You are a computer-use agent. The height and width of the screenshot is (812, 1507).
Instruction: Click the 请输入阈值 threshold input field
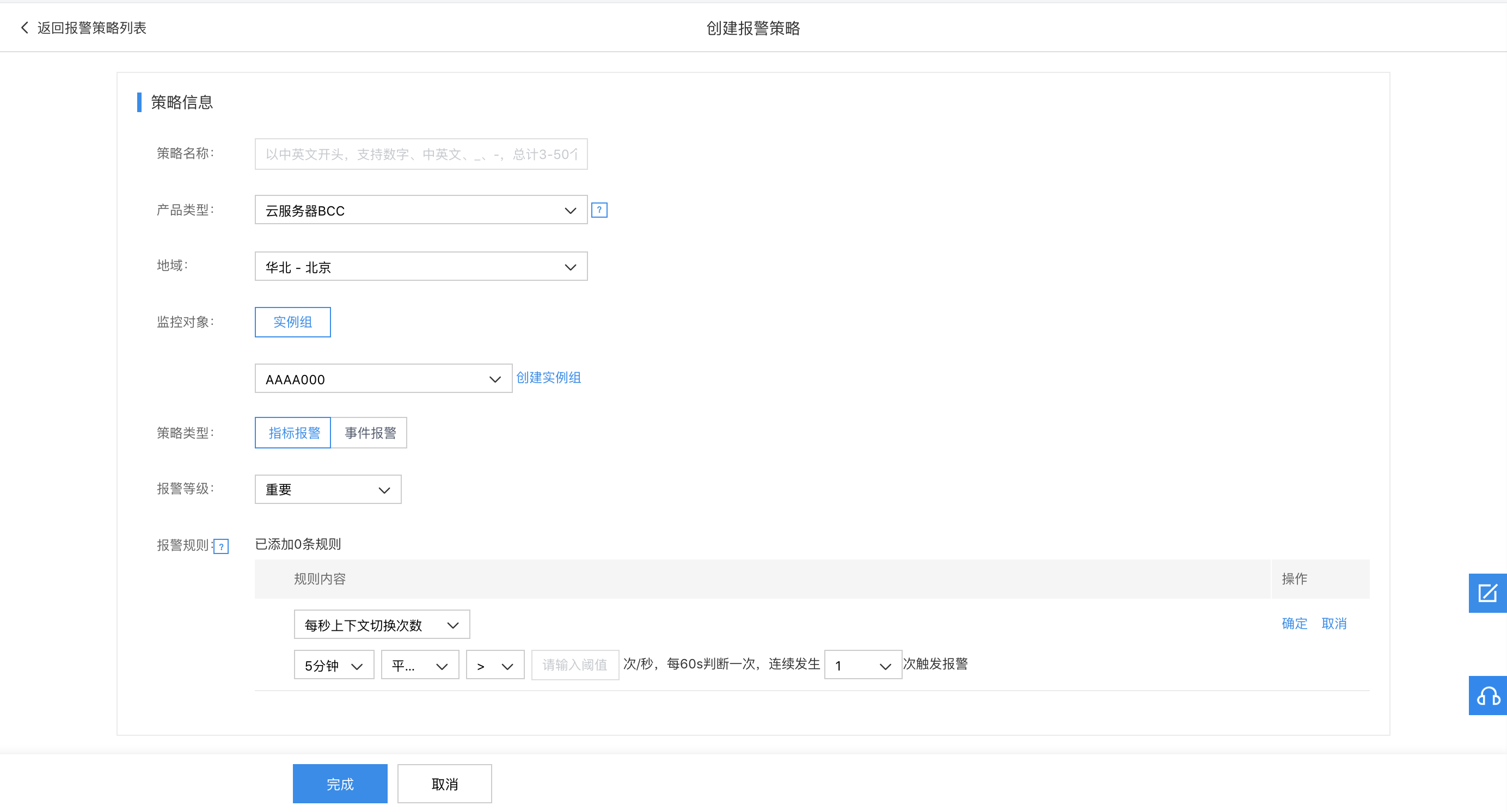click(x=574, y=665)
